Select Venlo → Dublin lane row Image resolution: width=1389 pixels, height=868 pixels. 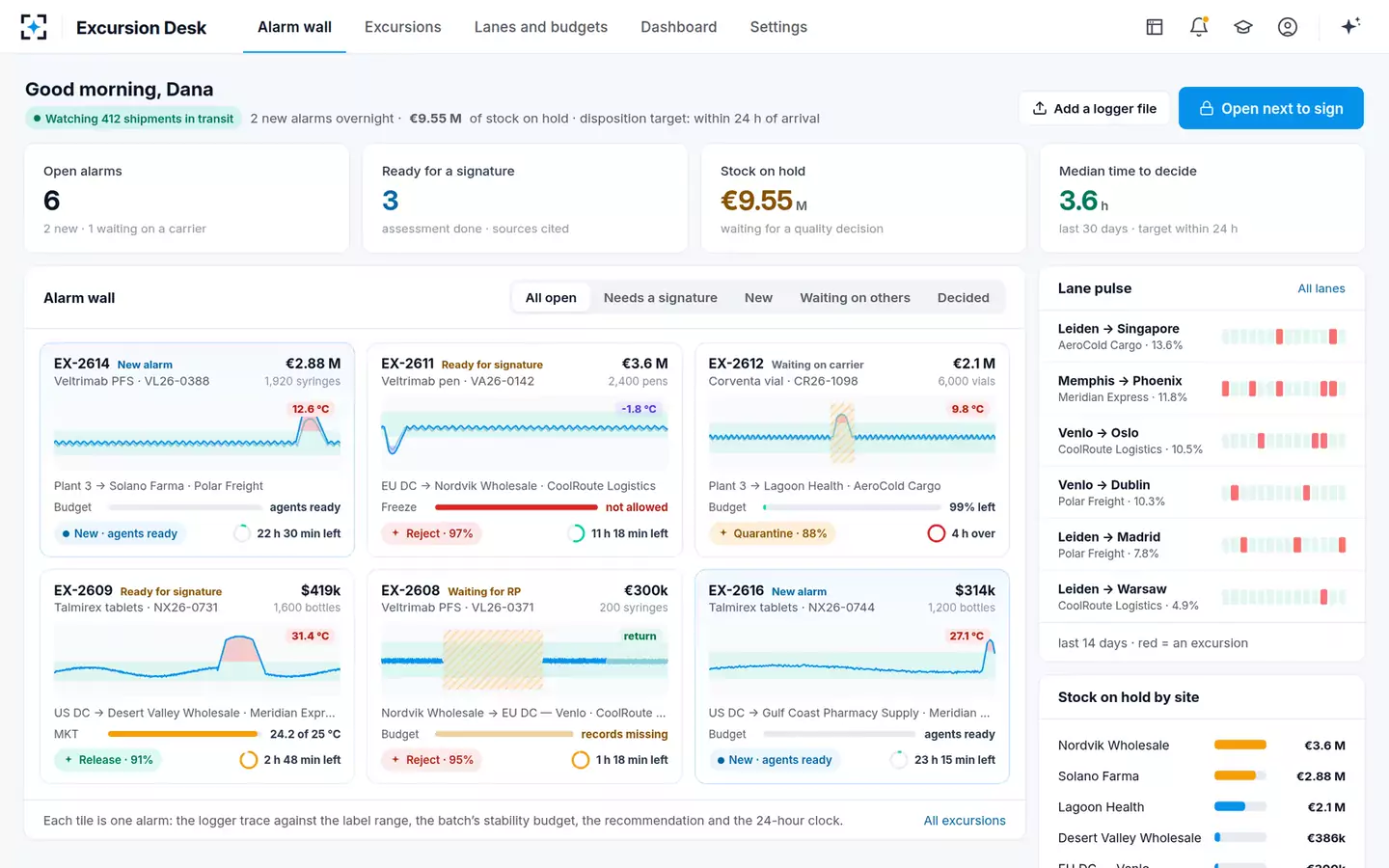click(x=1201, y=493)
